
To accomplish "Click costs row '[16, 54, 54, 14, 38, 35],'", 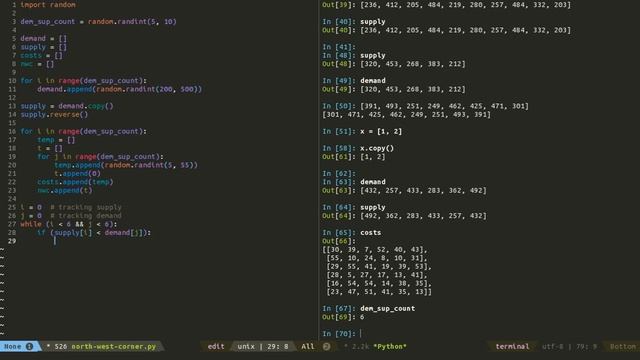I will tap(379, 284).
